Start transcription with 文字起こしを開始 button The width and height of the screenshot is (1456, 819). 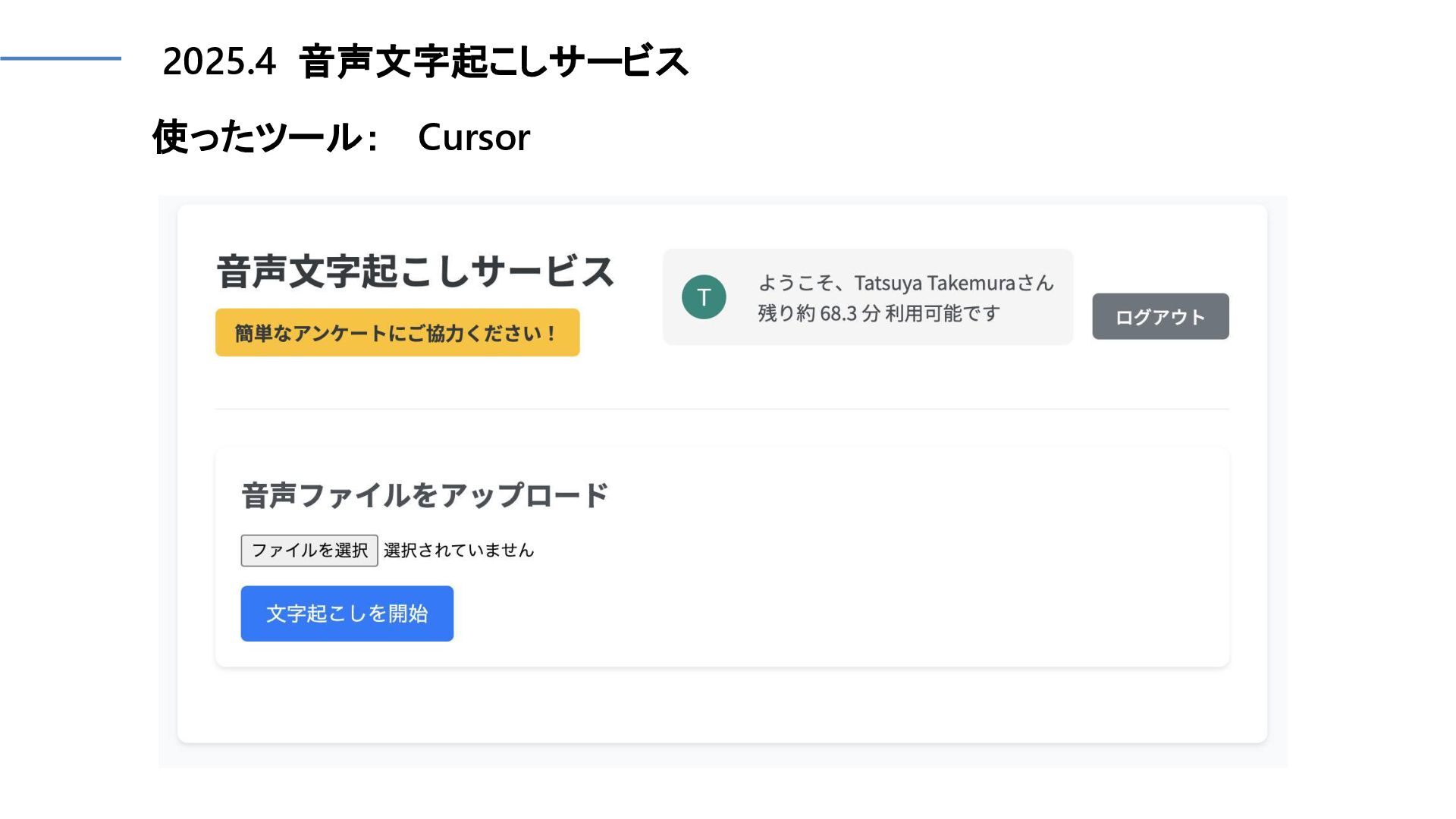[x=347, y=613]
